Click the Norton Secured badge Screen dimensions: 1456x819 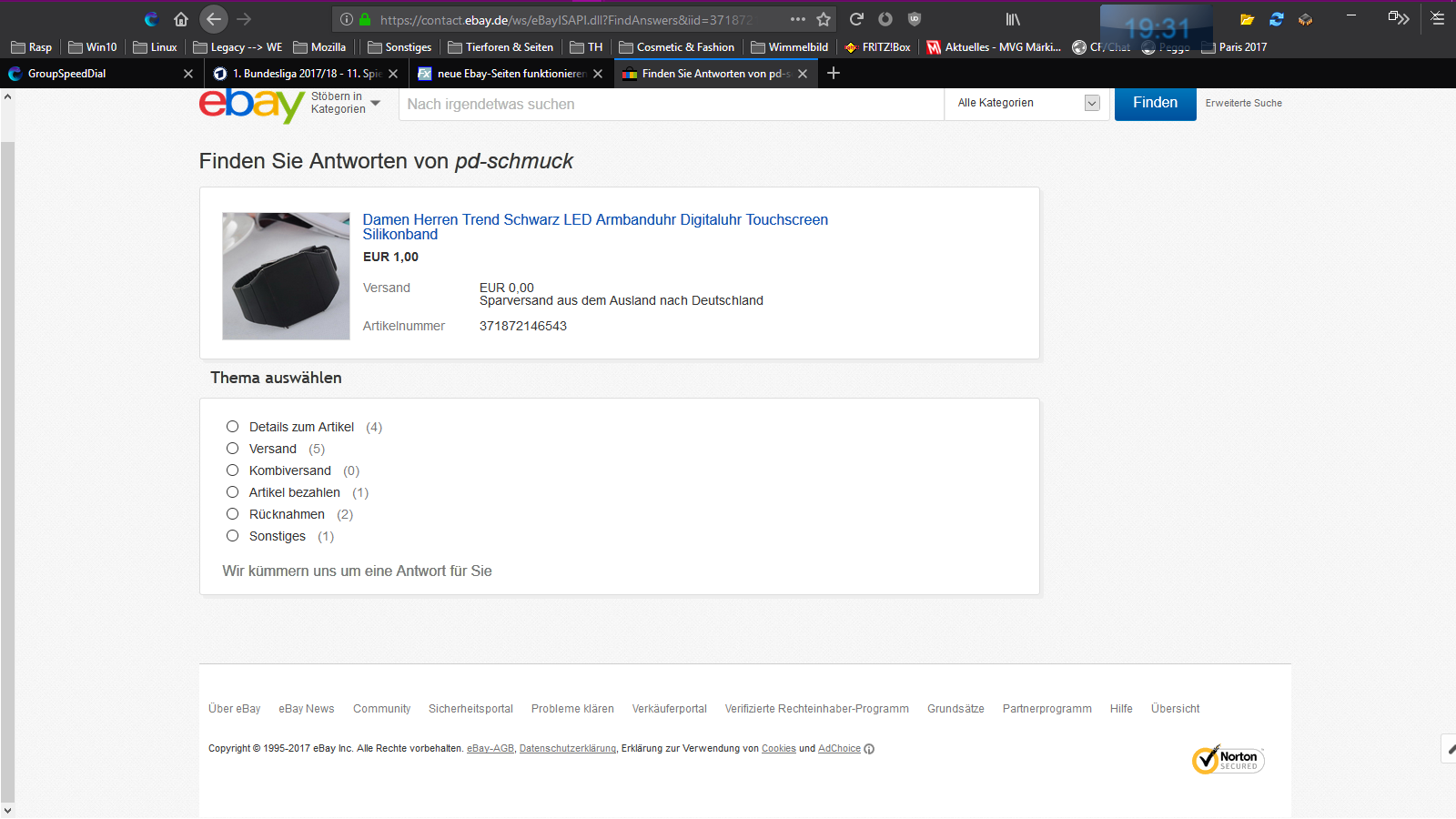1228,760
